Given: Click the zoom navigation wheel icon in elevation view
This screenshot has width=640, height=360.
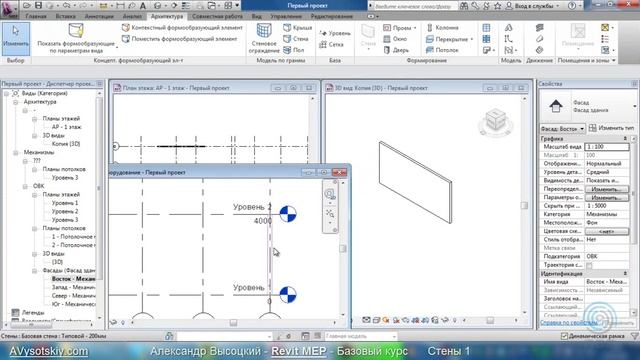Looking at the screenshot, I should (x=329, y=194).
